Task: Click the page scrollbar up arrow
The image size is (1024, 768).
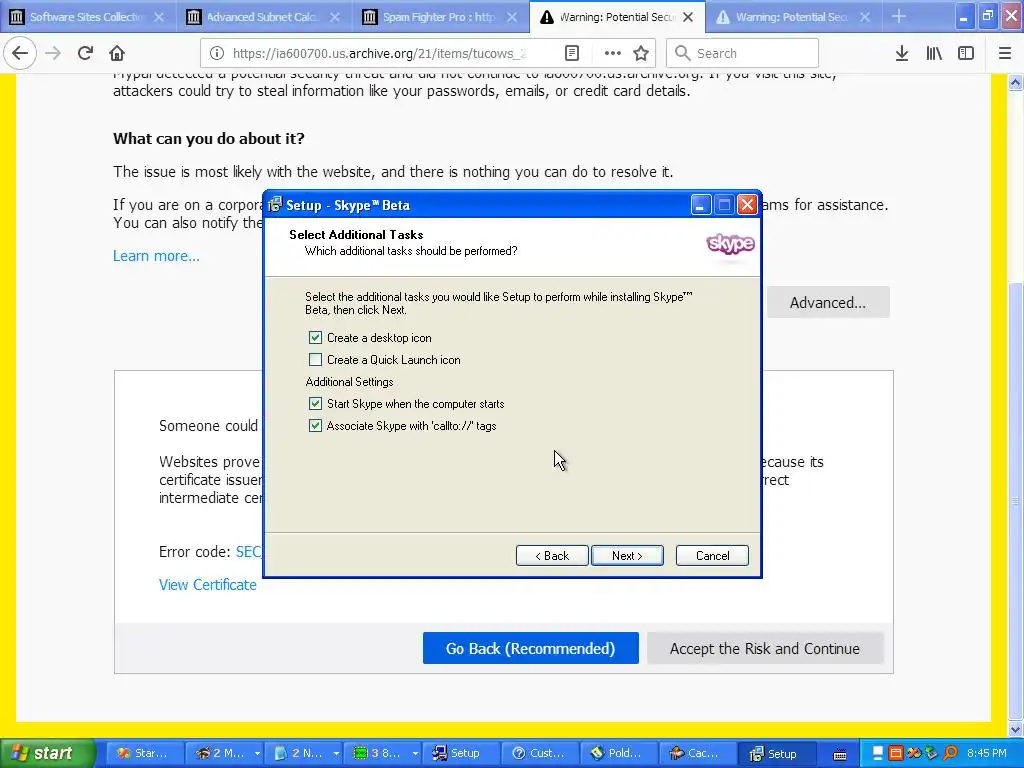Action: click(x=1015, y=82)
